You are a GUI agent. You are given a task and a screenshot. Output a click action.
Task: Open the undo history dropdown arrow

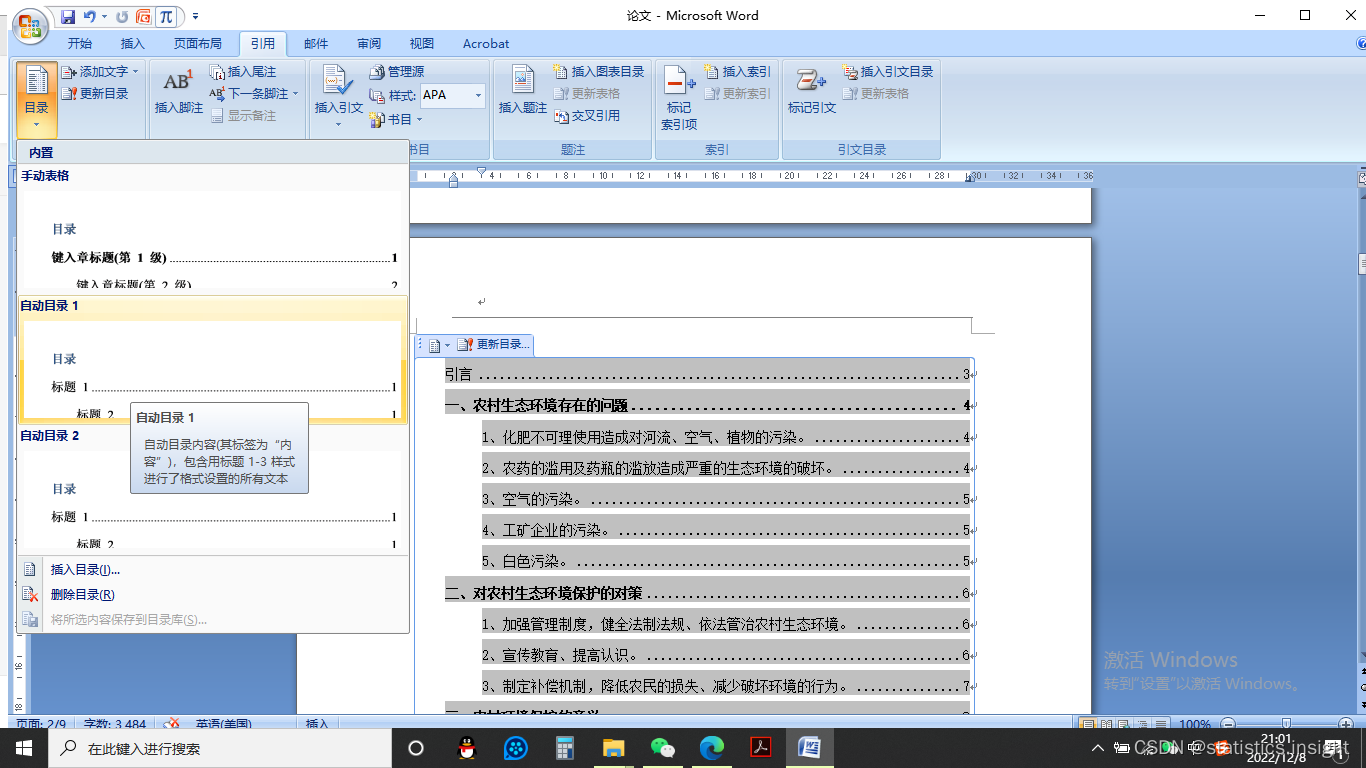[105, 16]
